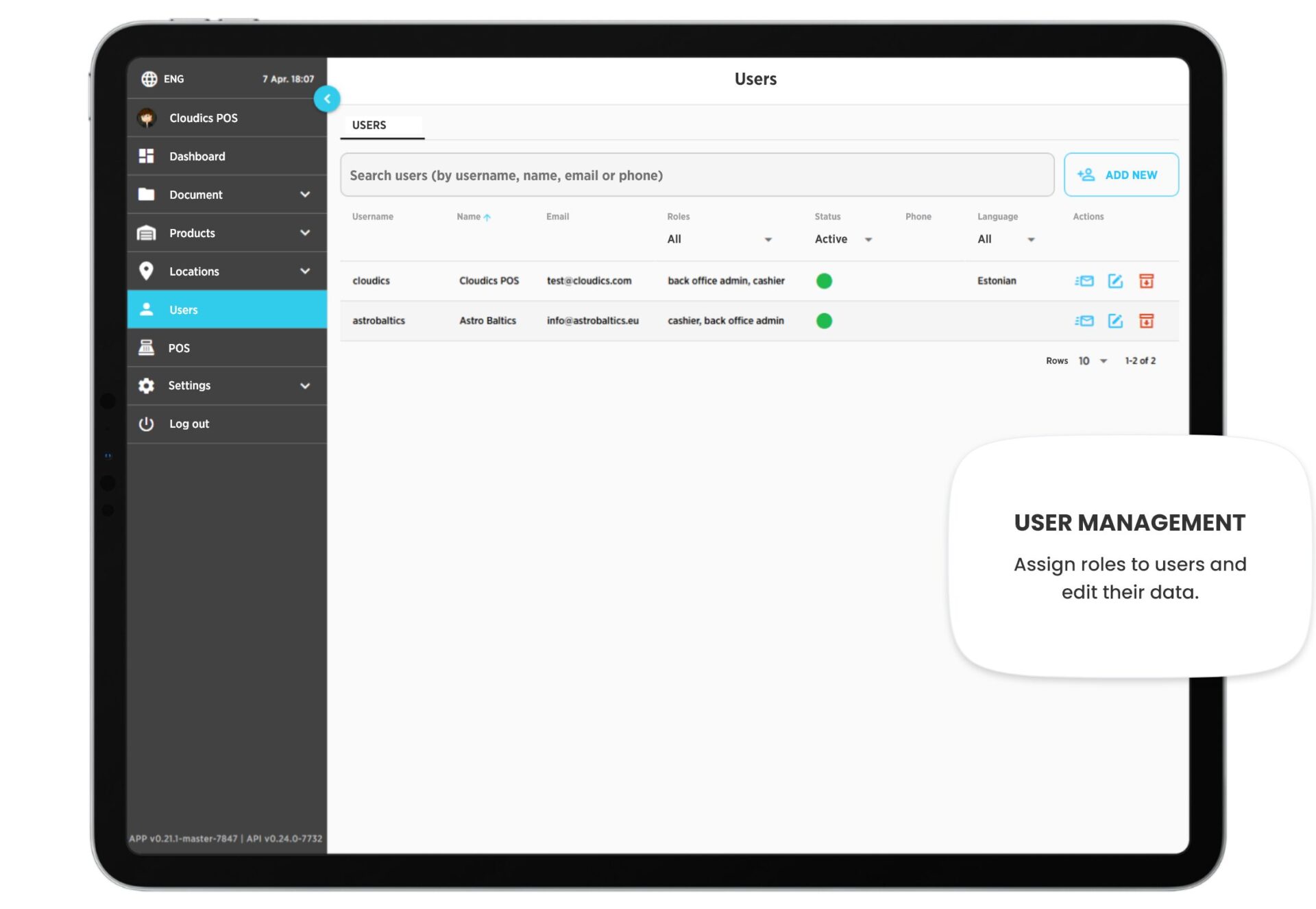This screenshot has width=1316, height=909.
Task: Click date text '7 Apr. 18:07'
Action: click(x=288, y=79)
